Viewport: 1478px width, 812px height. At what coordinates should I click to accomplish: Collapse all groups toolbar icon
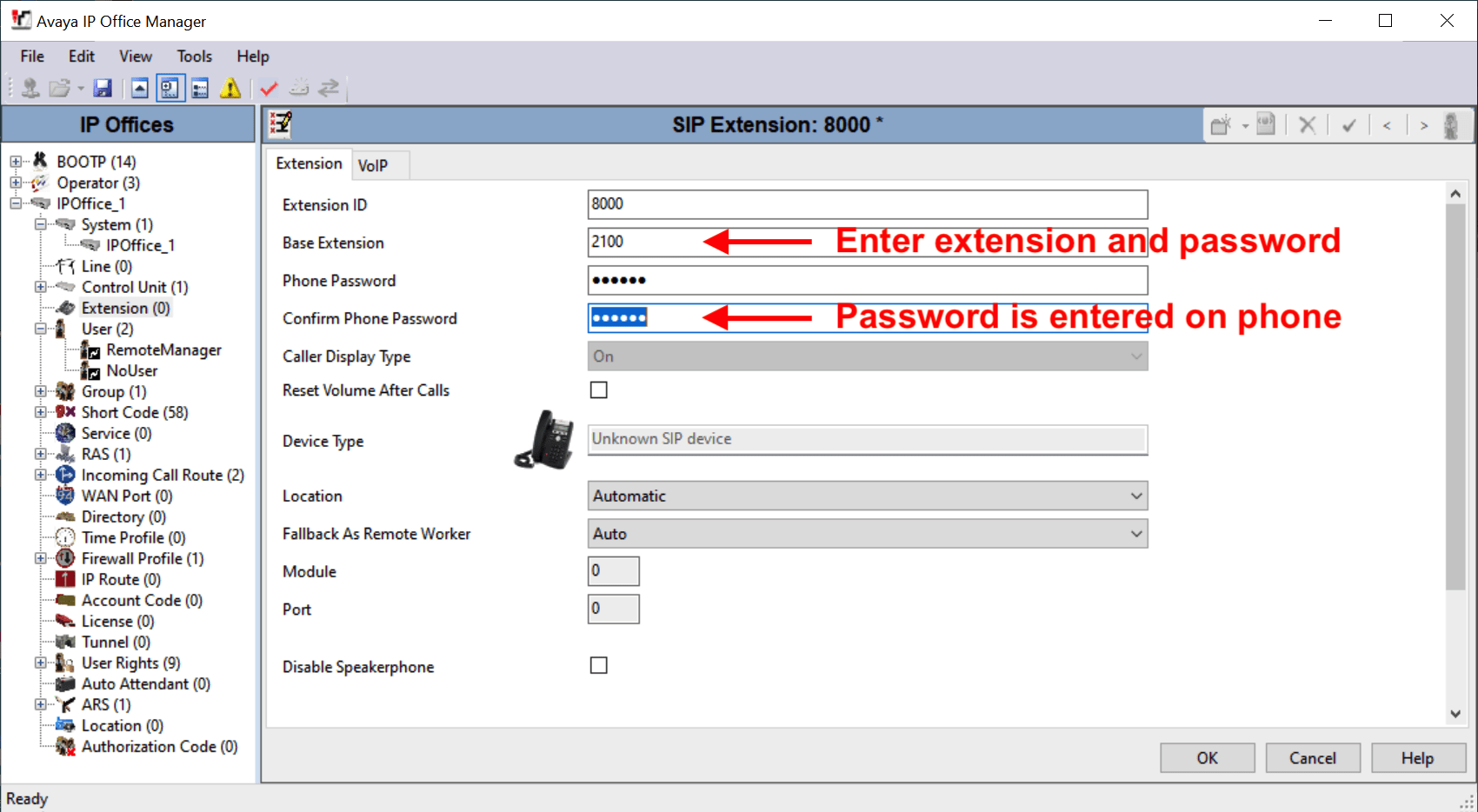140,88
